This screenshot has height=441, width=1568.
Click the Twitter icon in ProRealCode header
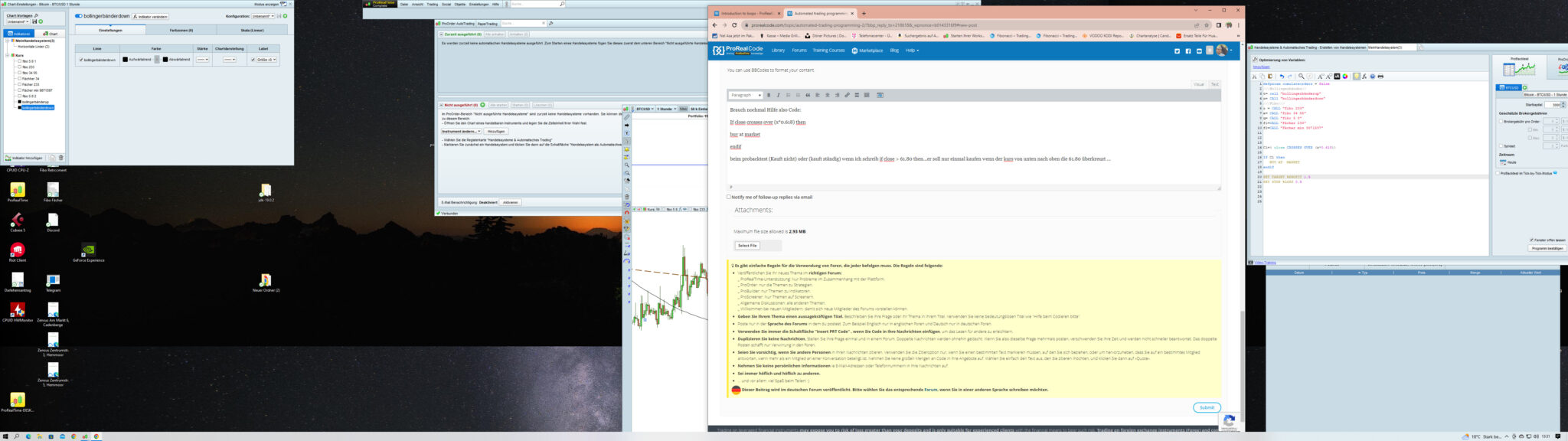[x=1178, y=51]
